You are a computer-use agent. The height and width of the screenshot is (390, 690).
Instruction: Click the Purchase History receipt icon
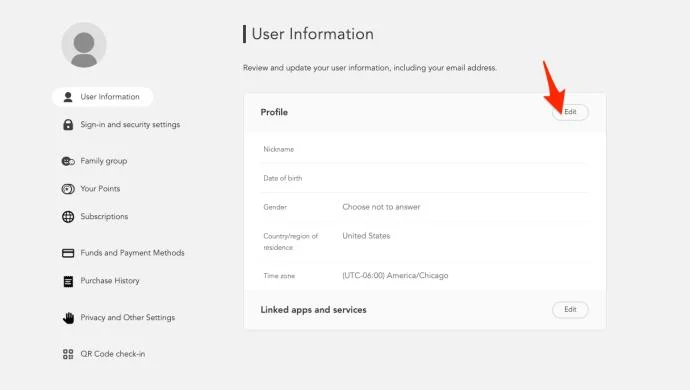[x=68, y=281]
